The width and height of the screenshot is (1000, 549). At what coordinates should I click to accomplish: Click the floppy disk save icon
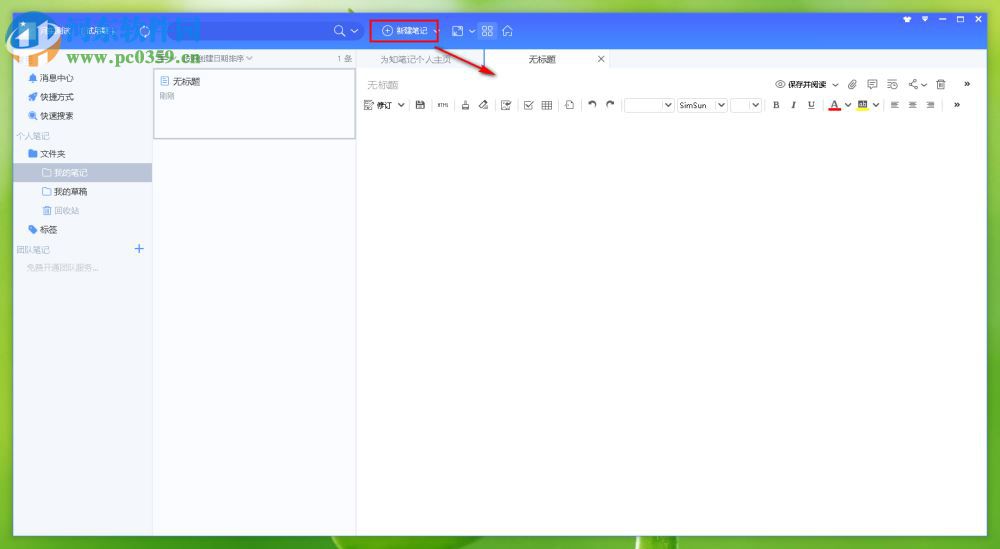420,105
